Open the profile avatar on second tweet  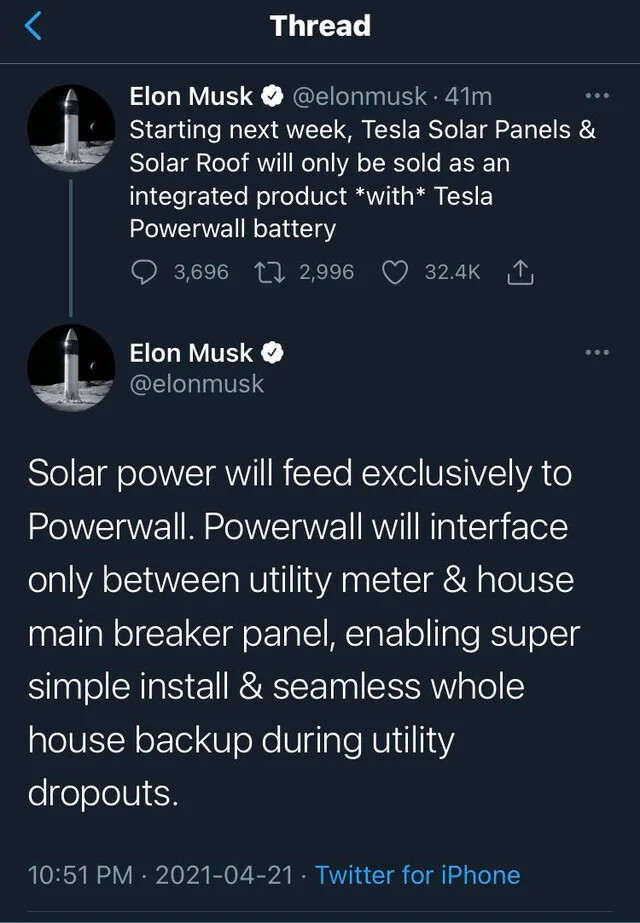click(71, 368)
